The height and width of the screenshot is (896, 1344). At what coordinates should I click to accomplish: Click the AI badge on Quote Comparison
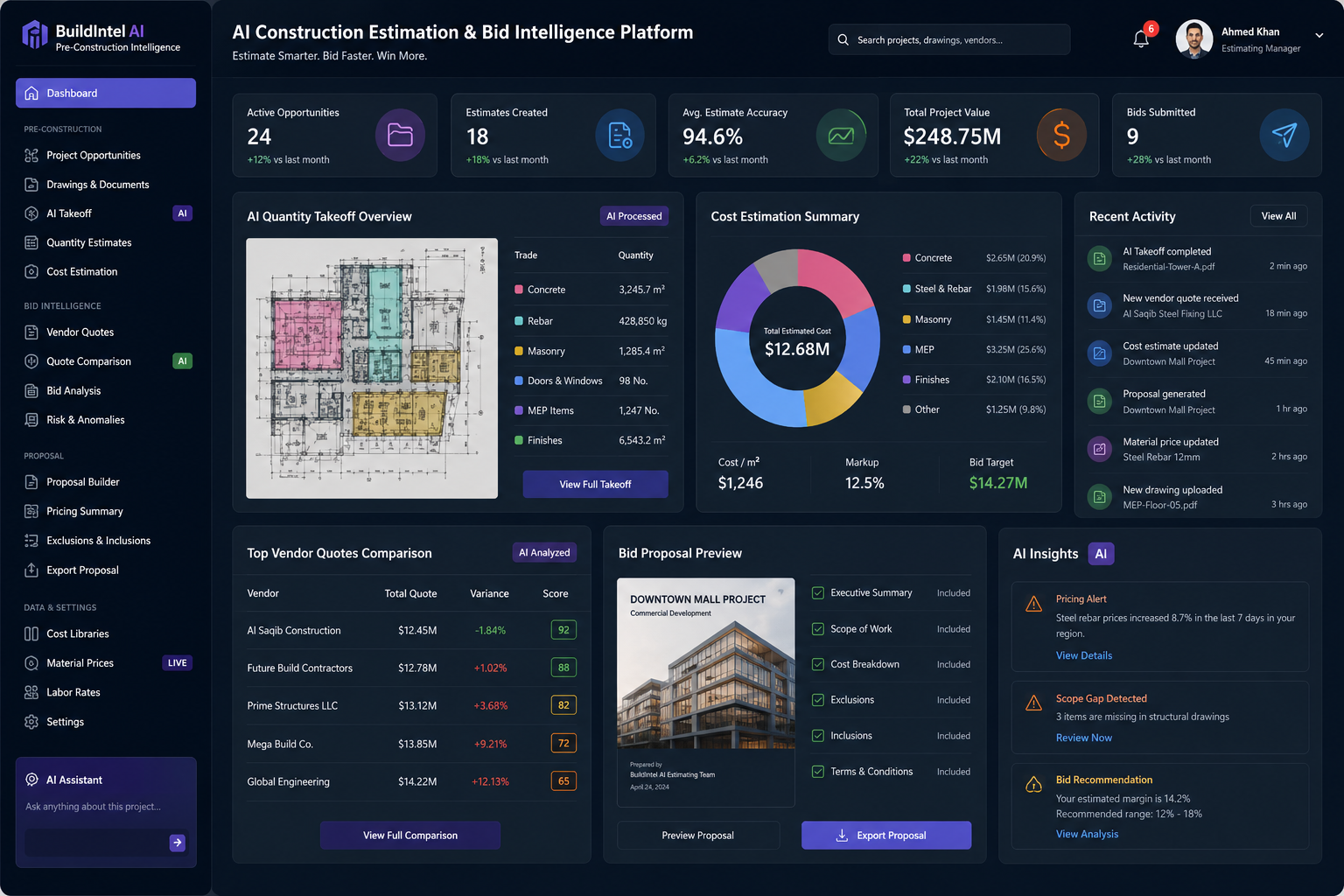coord(182,360)
